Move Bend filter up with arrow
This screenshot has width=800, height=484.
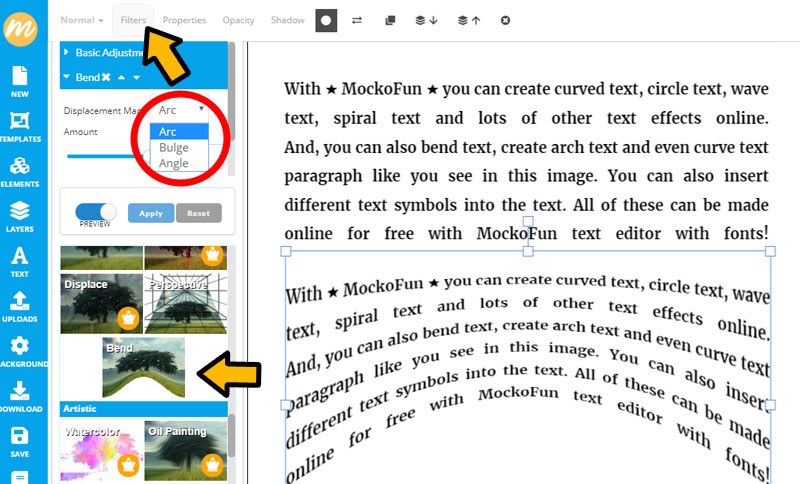point(121,78)
